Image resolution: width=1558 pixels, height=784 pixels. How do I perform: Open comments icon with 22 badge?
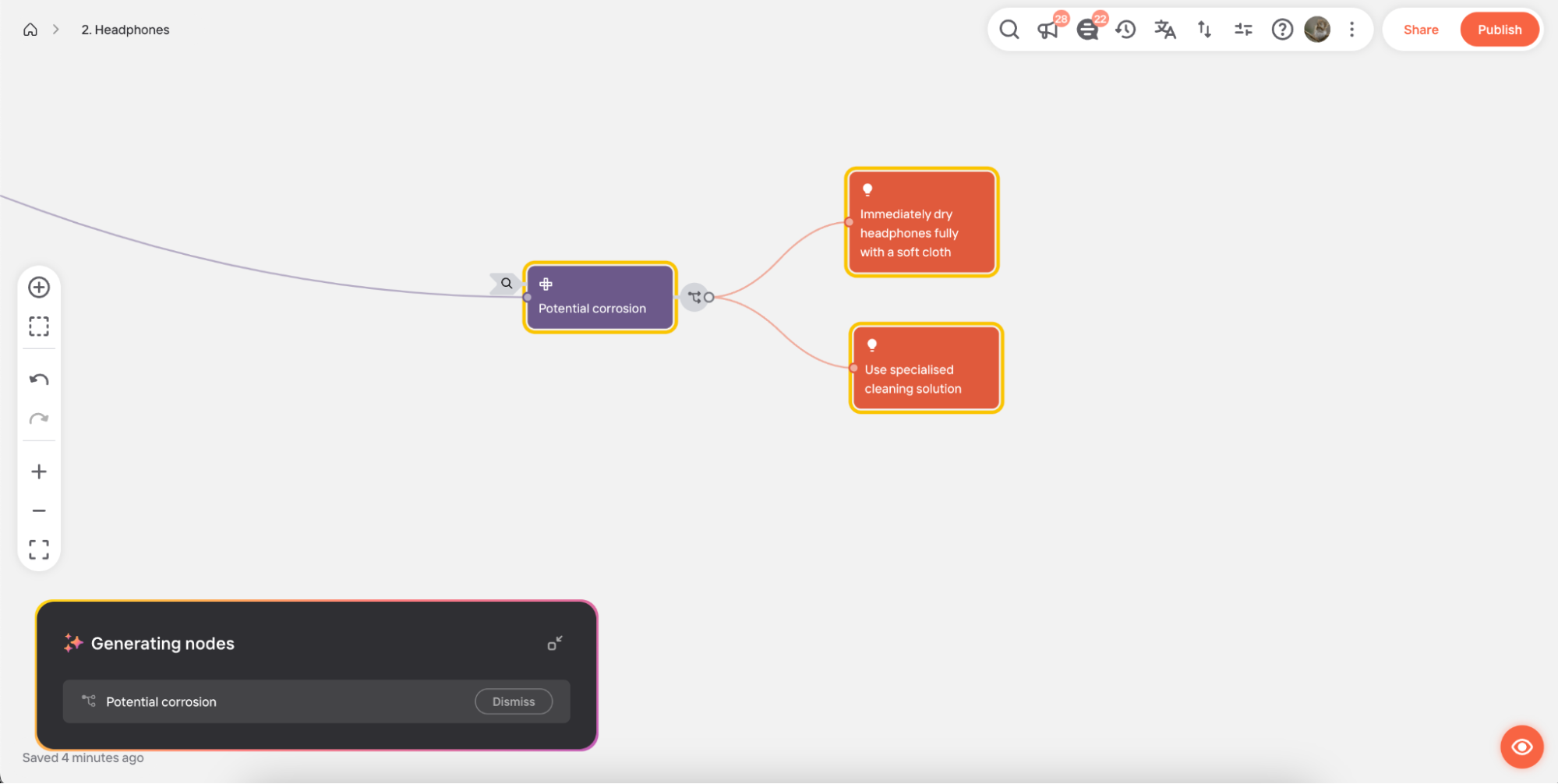pyautogui.click(x=1087, y=30)
